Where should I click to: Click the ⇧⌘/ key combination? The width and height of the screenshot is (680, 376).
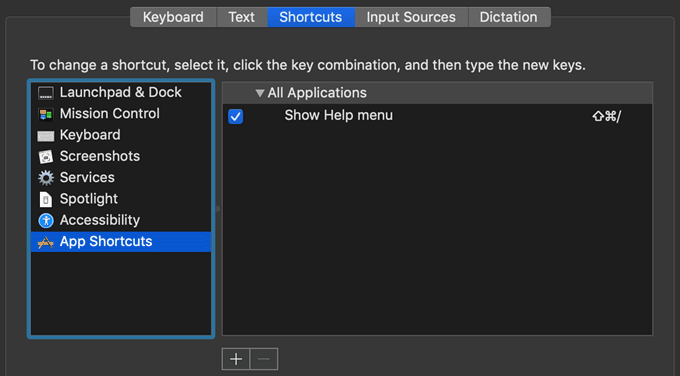click(607, 116)
